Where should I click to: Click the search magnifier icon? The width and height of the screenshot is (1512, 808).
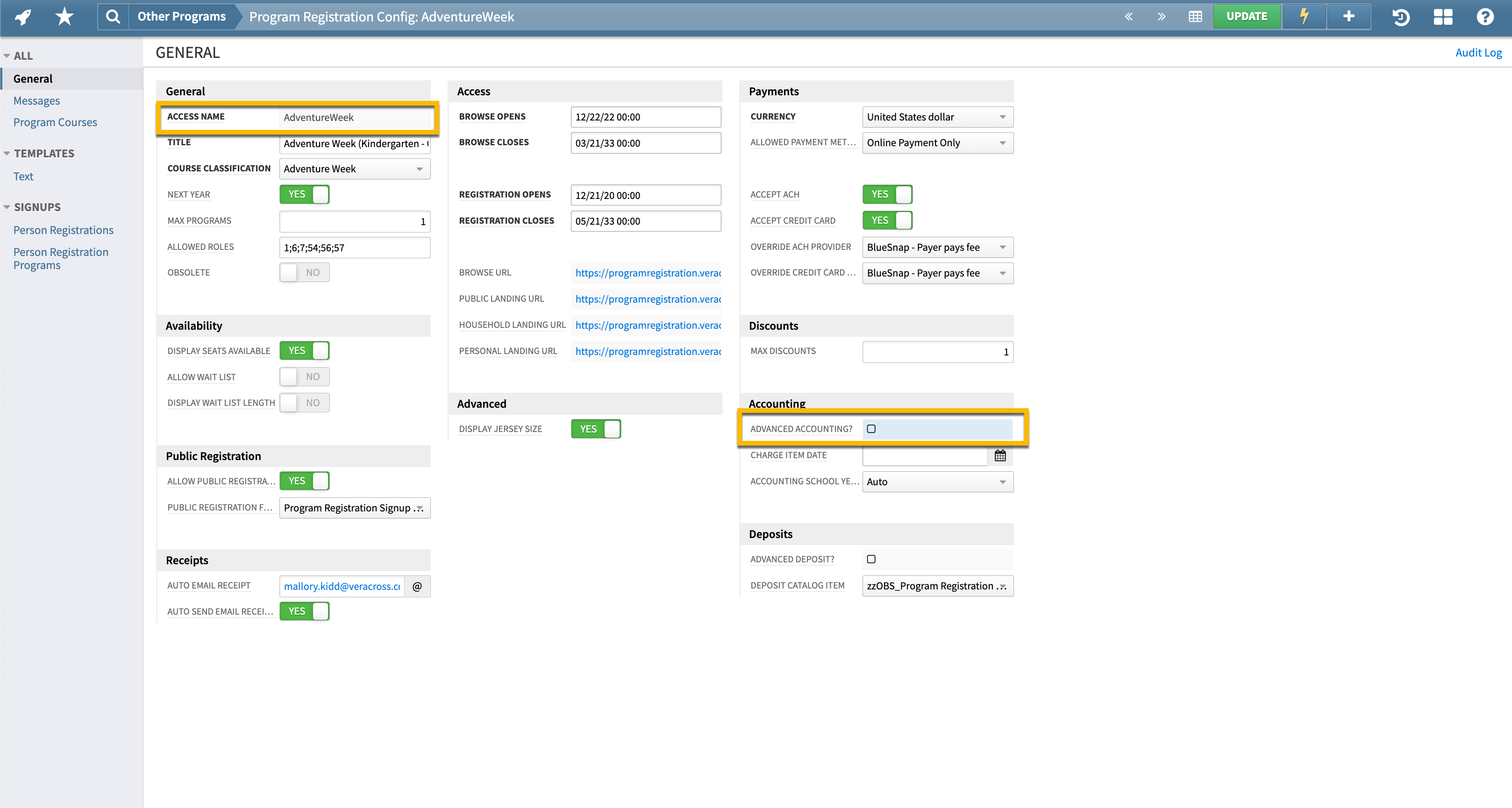[113, 16]
